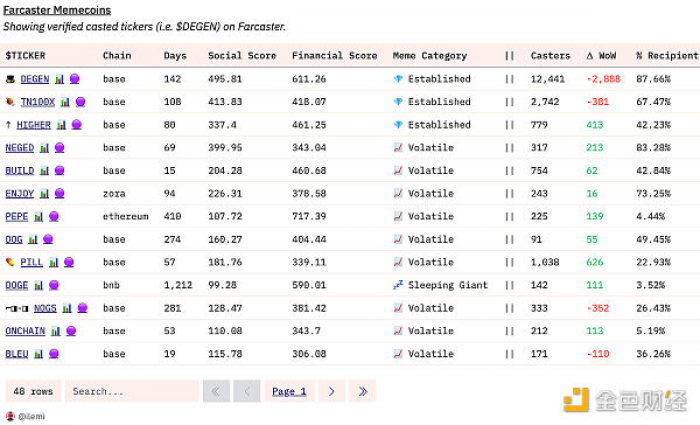The height and width of the screenshot is (425, 700).
Task: Sort by the Meme Category column header
Action: pyautogui.click(x=430, y=56)
